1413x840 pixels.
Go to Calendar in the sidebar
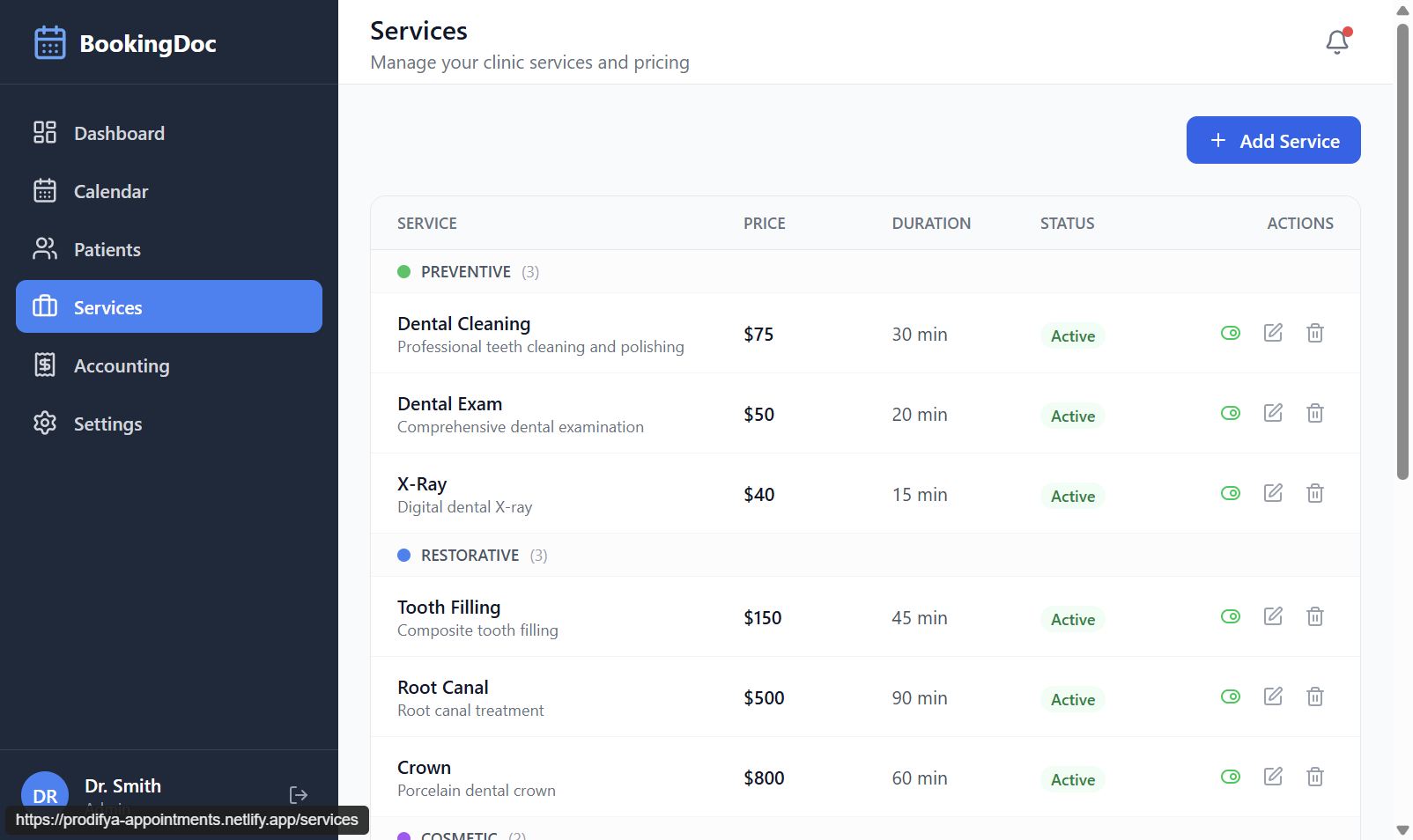pyautogui.click(x=169, y=191)
